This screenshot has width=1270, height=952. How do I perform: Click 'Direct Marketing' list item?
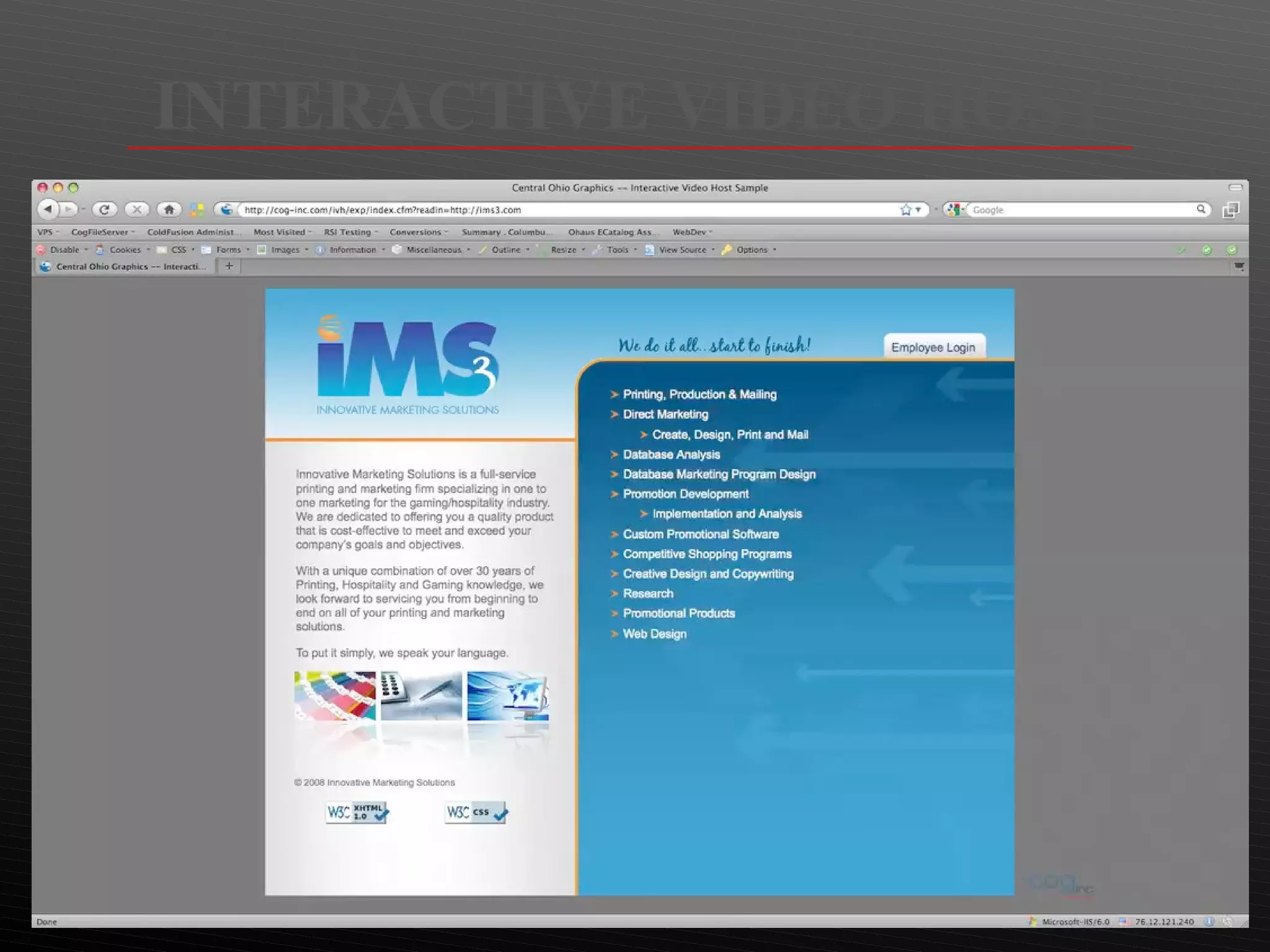[665, 414]
